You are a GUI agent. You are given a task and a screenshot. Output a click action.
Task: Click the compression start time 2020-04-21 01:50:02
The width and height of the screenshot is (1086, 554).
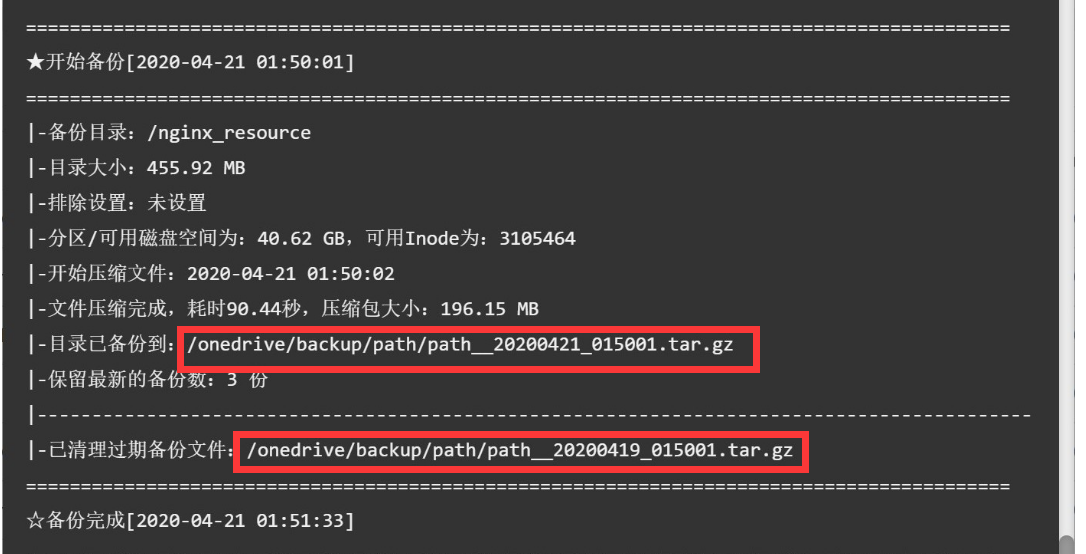[x=291, y=274]
